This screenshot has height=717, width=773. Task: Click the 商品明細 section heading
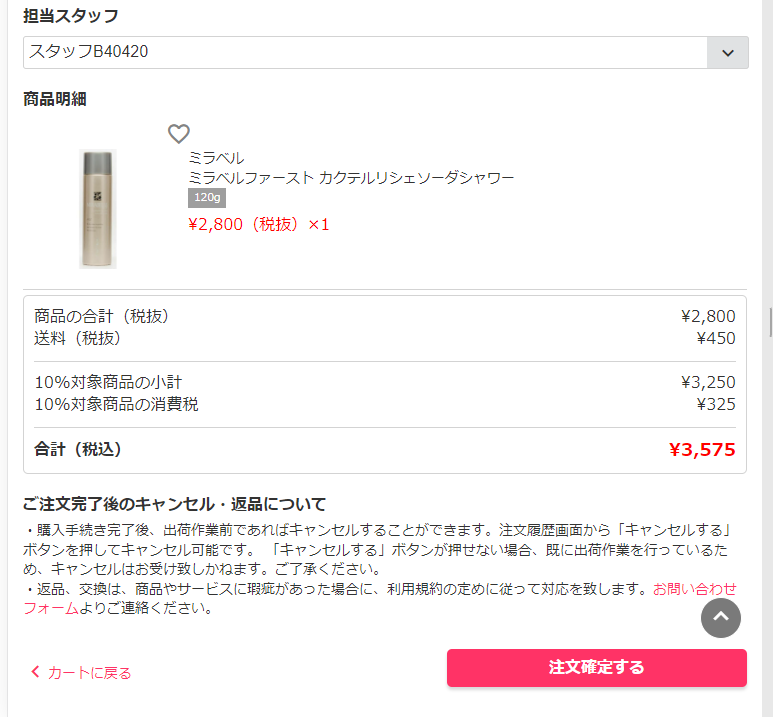(x=55, y=99)
